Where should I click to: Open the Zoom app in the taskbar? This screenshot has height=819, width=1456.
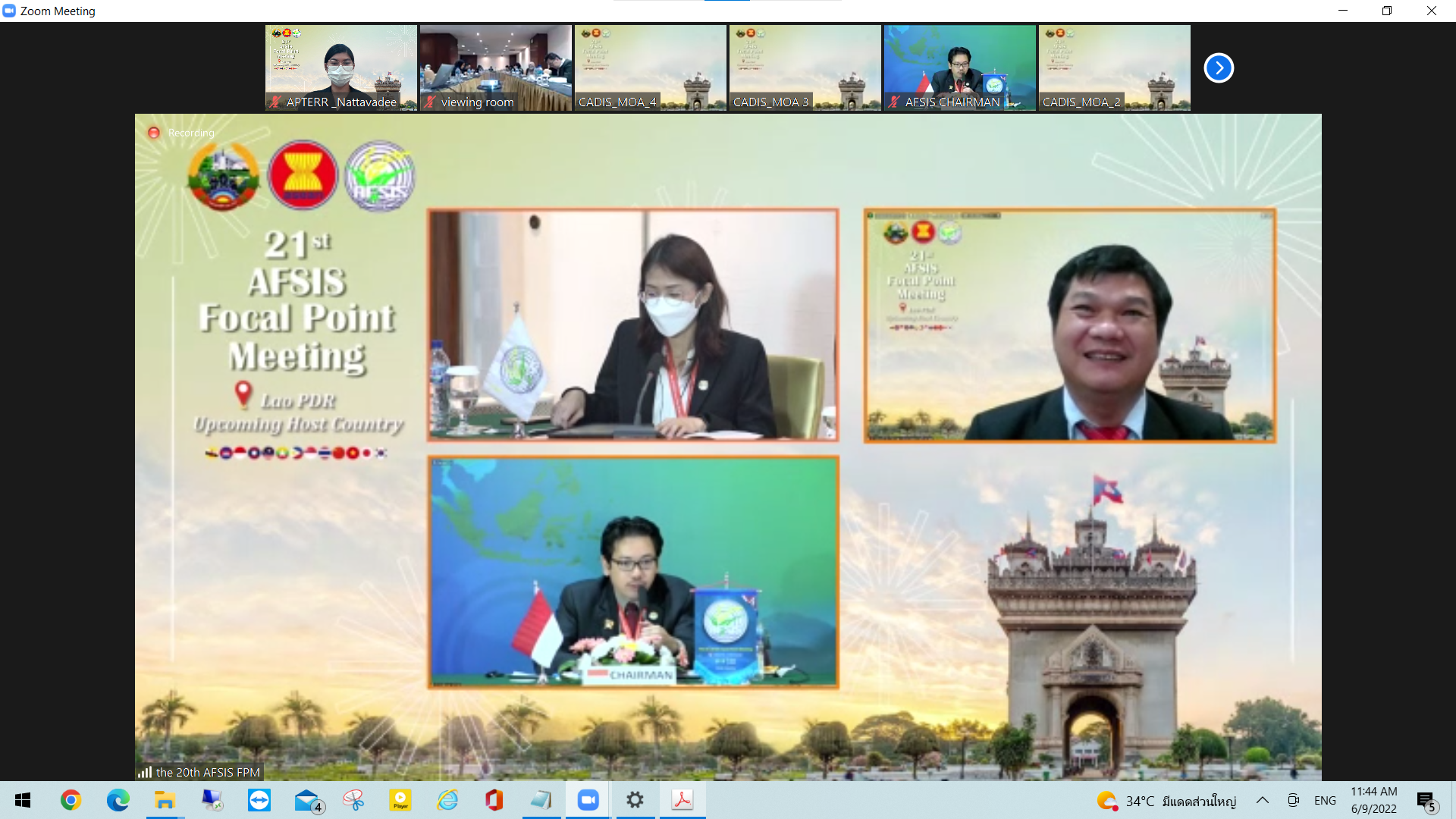[588, 800]
